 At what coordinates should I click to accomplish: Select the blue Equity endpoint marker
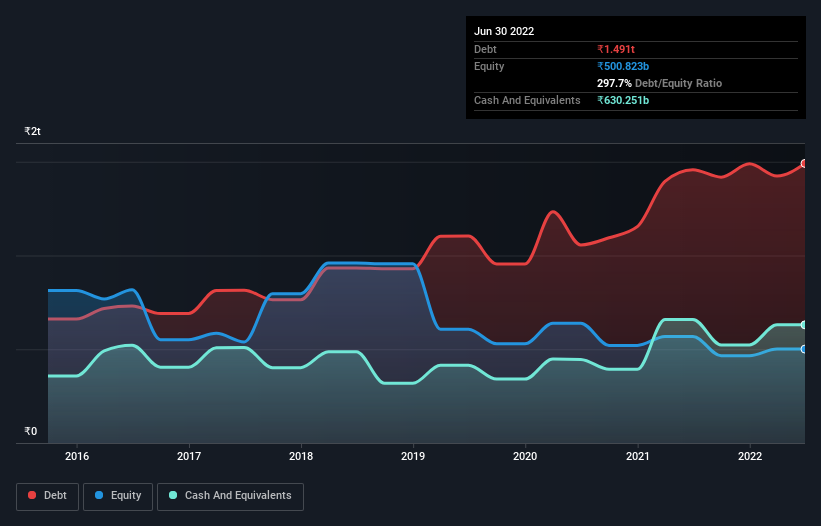click(804, 349)
